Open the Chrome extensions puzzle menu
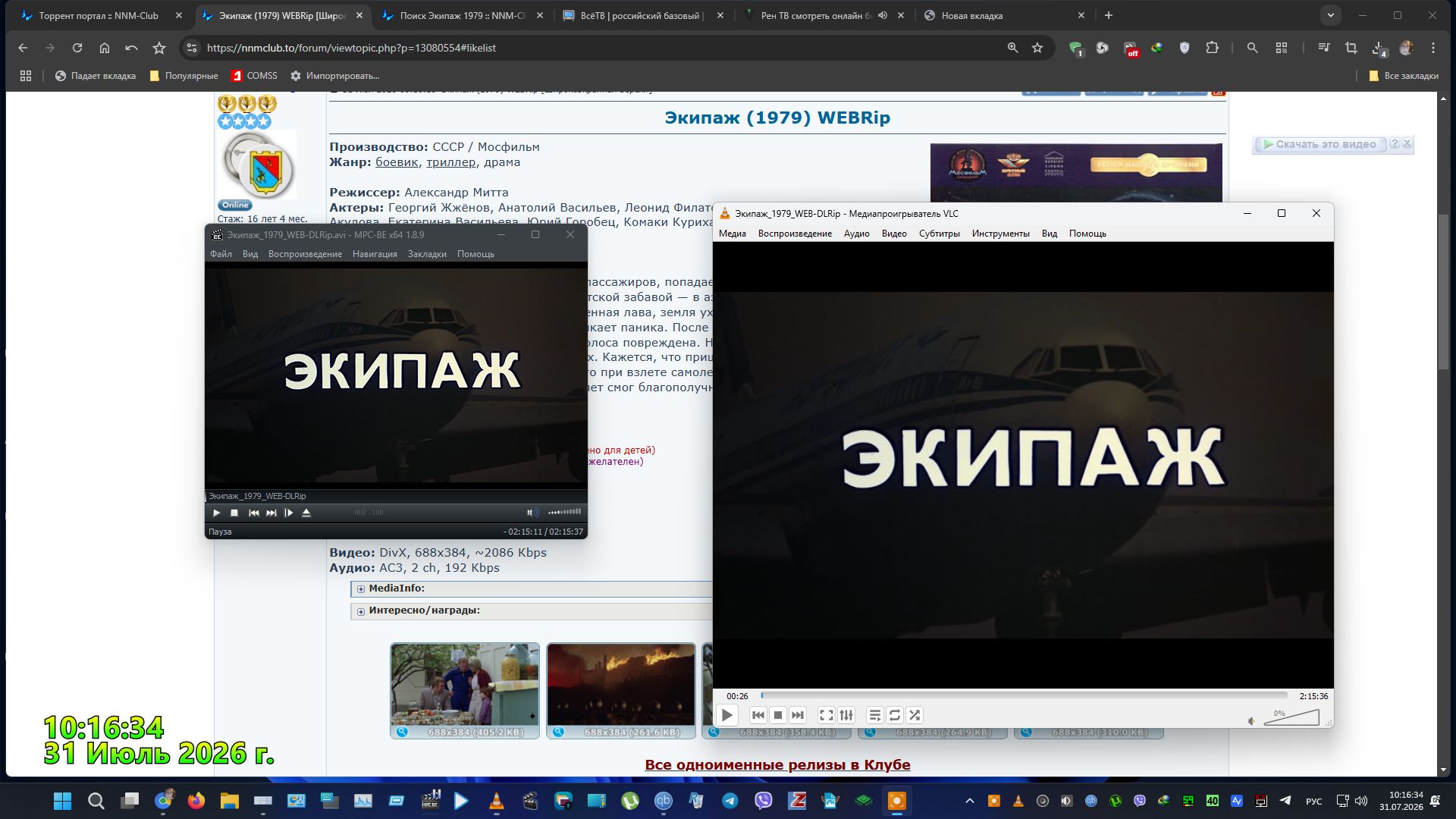The height and width of the screenshot is (819, 1456). pos(1212,48)
